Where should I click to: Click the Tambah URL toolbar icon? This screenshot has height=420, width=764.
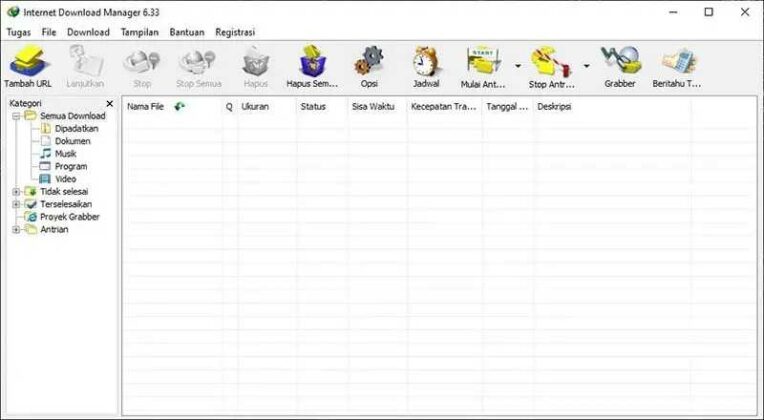pos(28,66)
